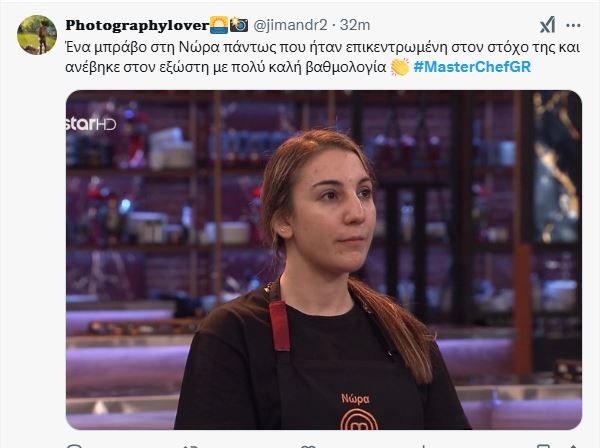Image resolution: width=602 pixels, height=448 pixels.
Task: Click the starHD watermark on the image
Action: [x=91, y=123]
